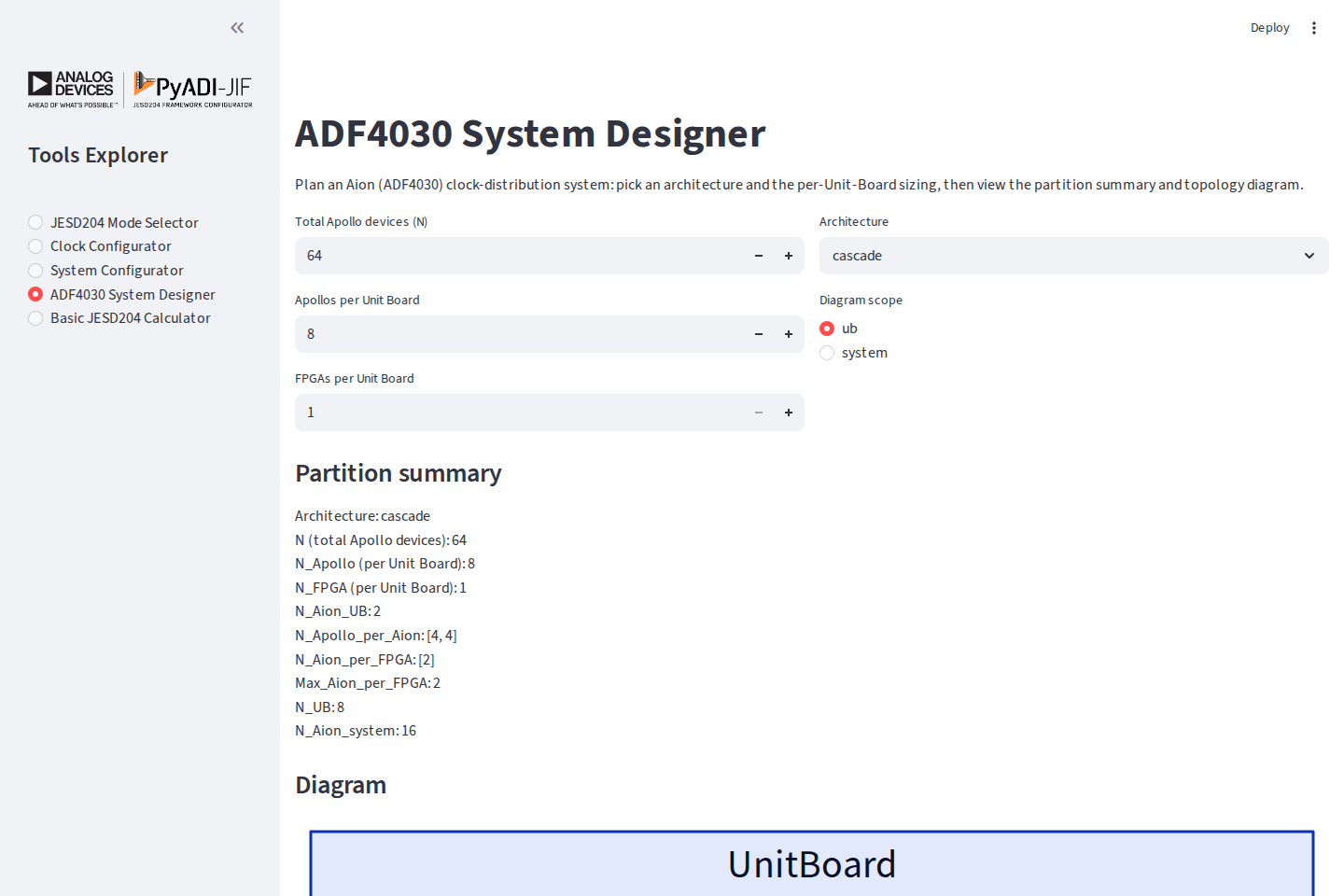This screenshot has height=896, width=1344.
Task: Select JESD204 Mode Selector tool
Action: coord(113,222)
